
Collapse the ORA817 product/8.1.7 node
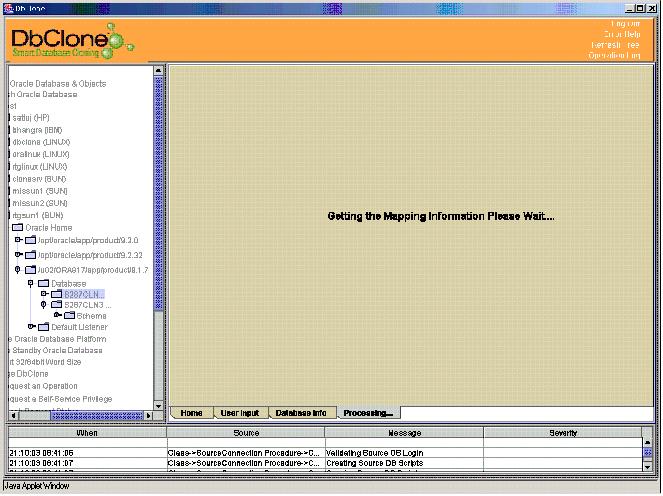coord(17,269)
